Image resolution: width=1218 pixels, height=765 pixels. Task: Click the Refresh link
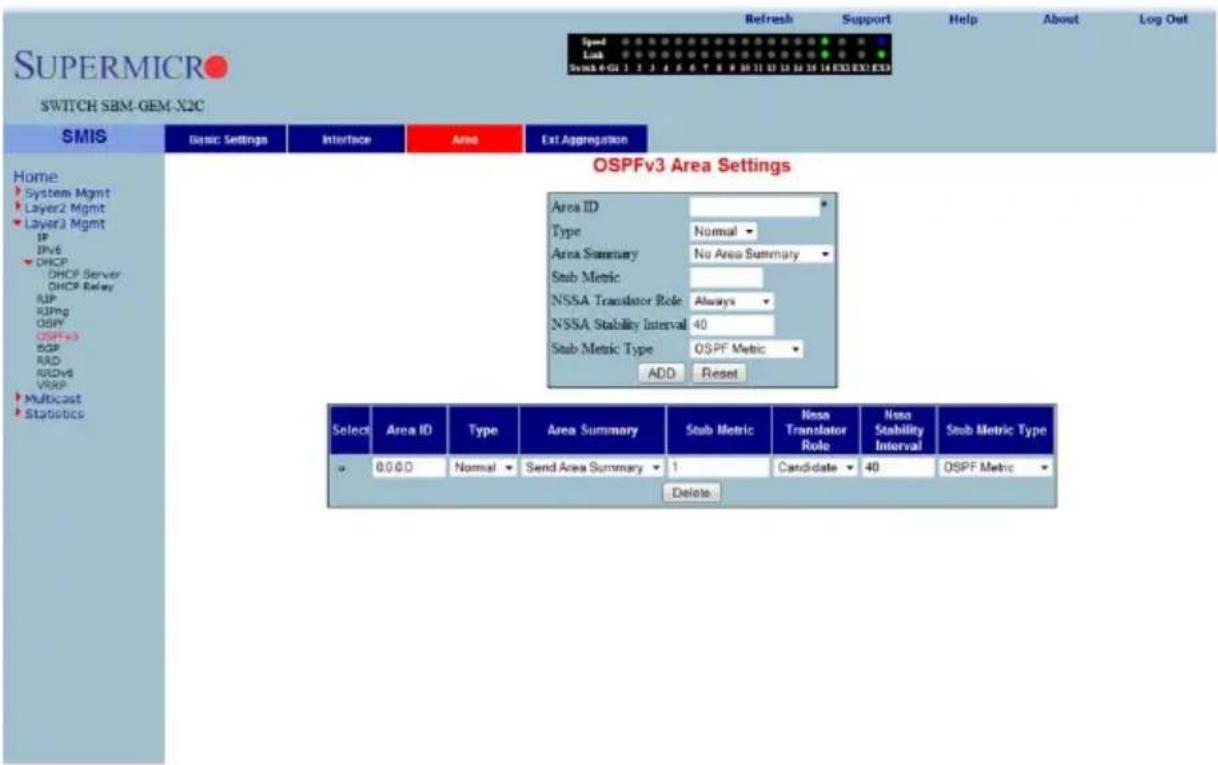coord(769,18)
